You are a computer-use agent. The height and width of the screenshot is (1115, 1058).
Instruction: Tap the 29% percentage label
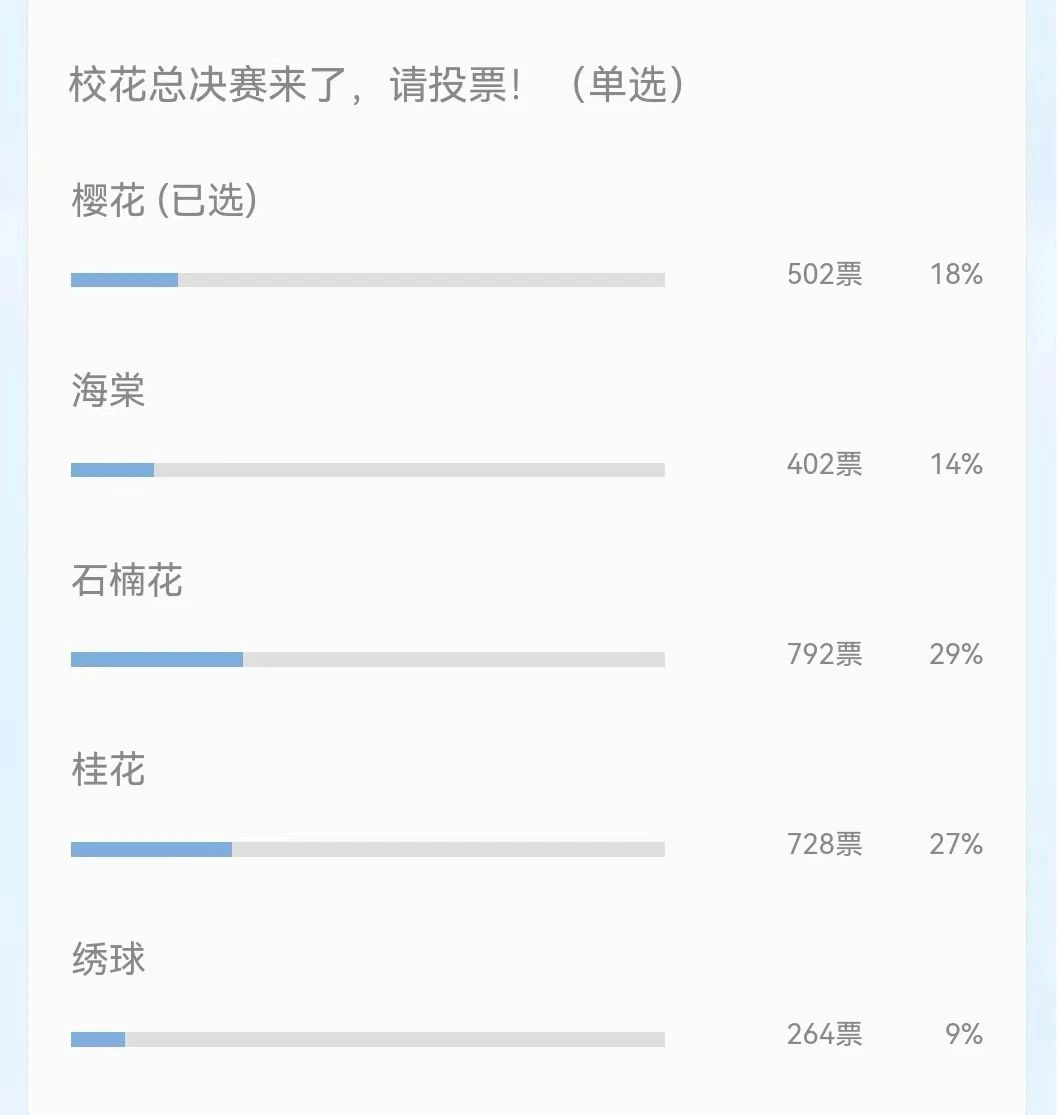coord(956,654)
